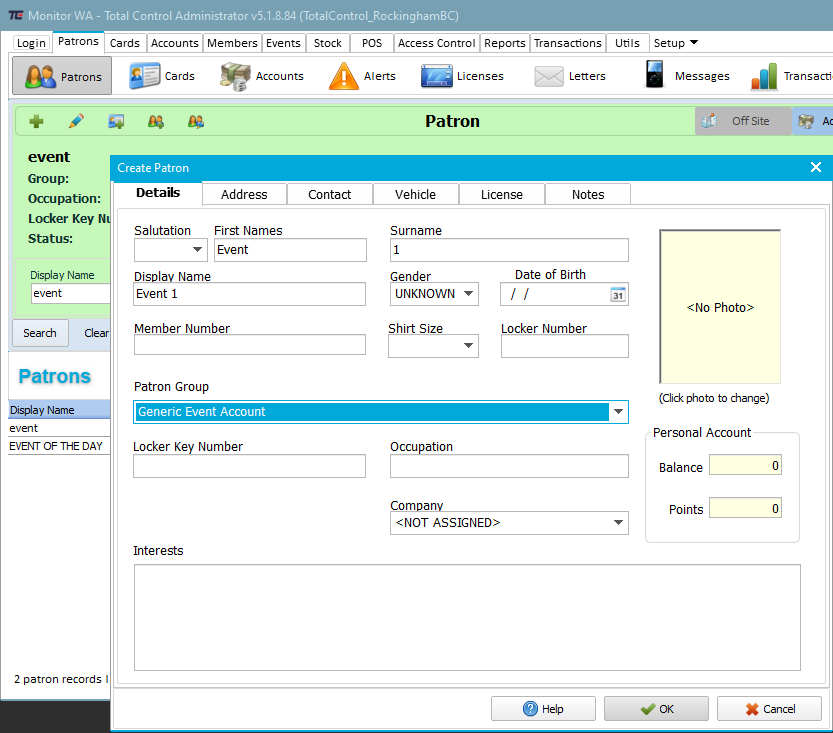Click the Search button in patron panel
833x733 pixels.
tap(40, 333)
